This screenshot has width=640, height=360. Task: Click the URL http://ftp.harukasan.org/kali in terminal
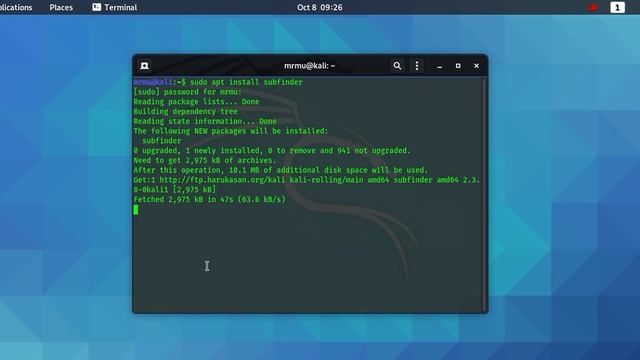[223, 180]
